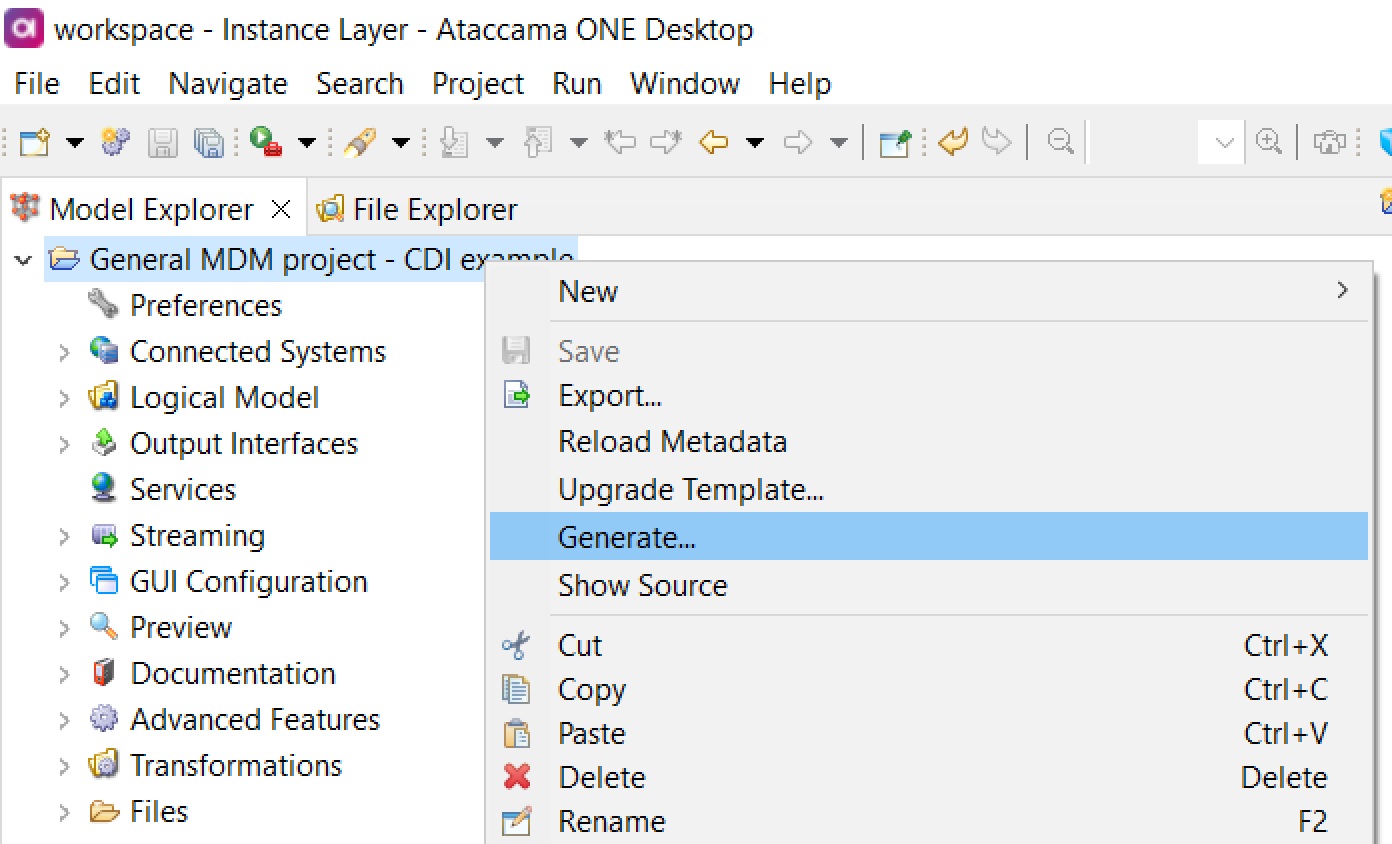The width and height of the screenshot is (1392, 844).
Task: Open the Previous Annotation dropdown arrow
Action: pos(579,143)
